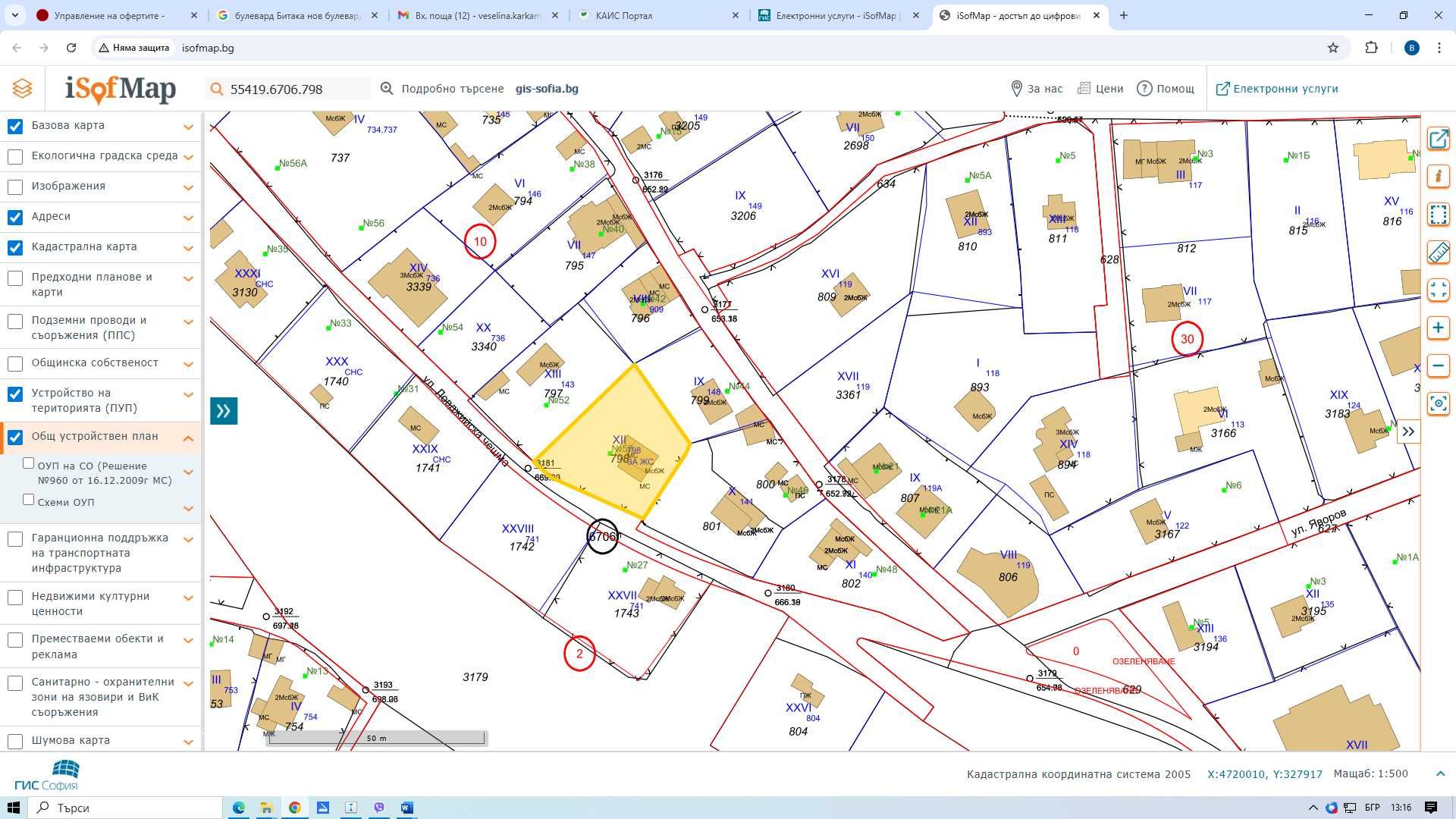
Task: Click the layers stack icon
Action: [x=23, y=89]
